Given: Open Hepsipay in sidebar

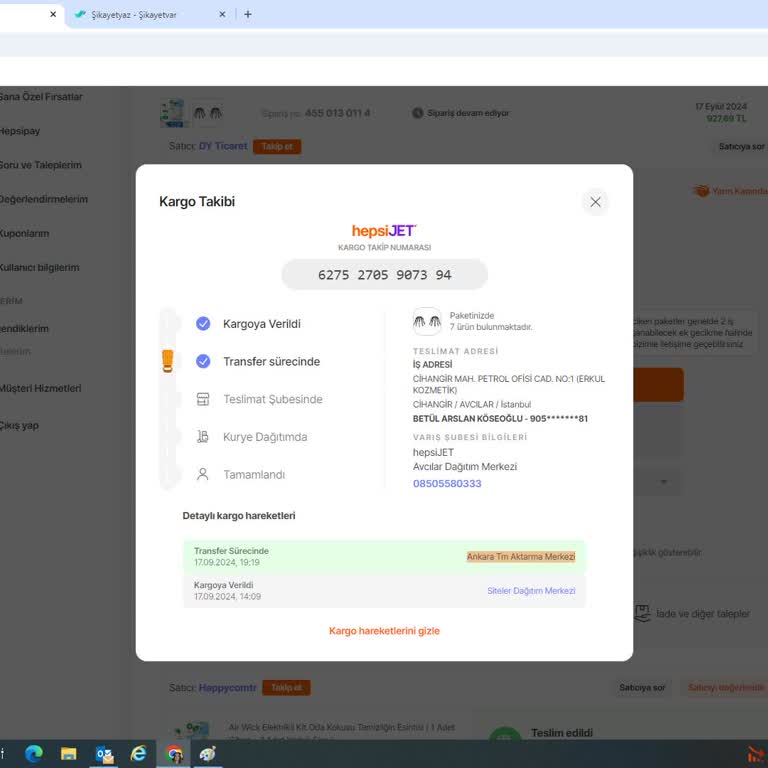Looking at the screenshot, I should pos(20,131).
